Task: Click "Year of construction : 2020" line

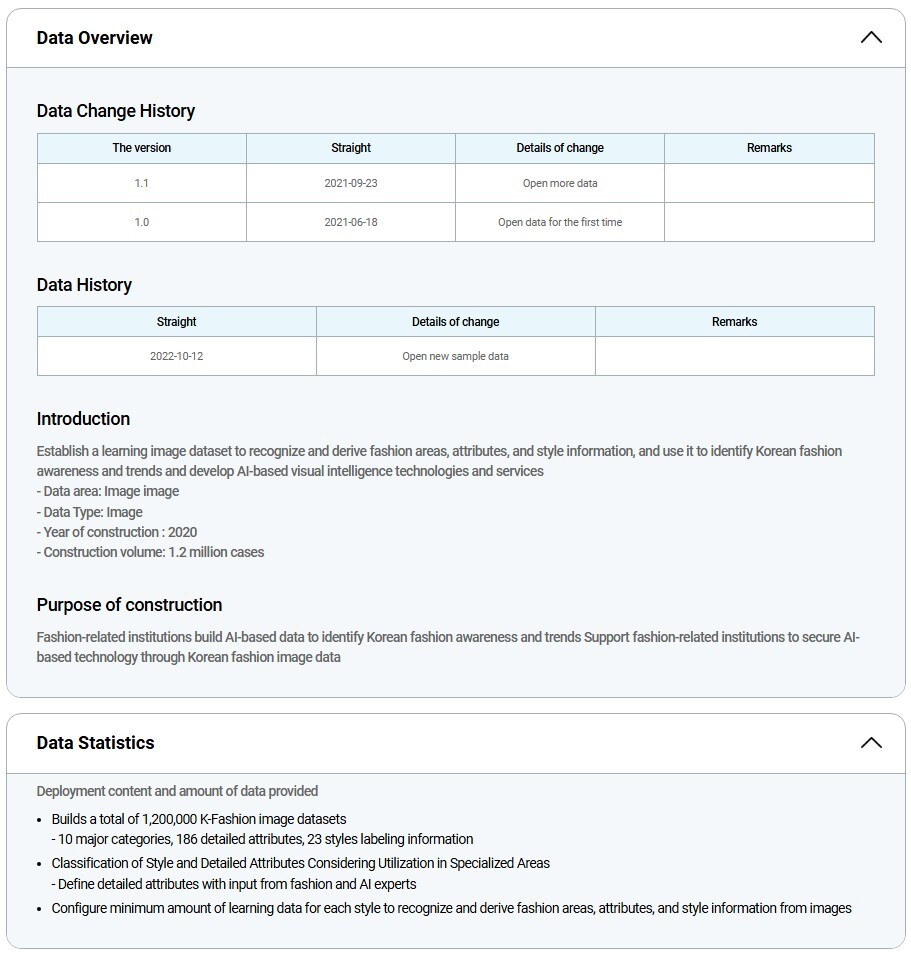Action: tap(117, 532)
